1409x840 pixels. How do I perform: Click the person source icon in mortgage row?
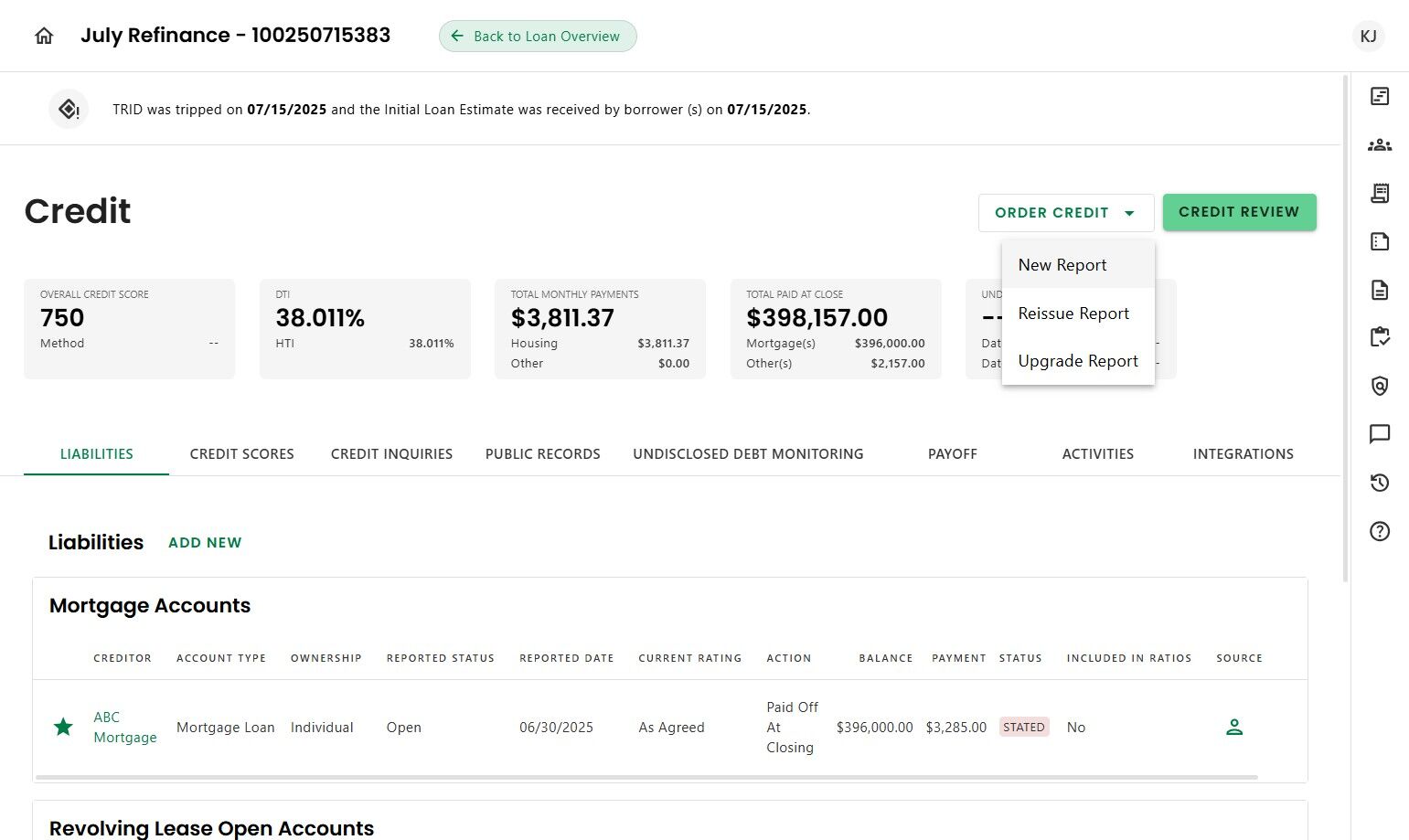pyautogui.click(x=1234, y=728)
